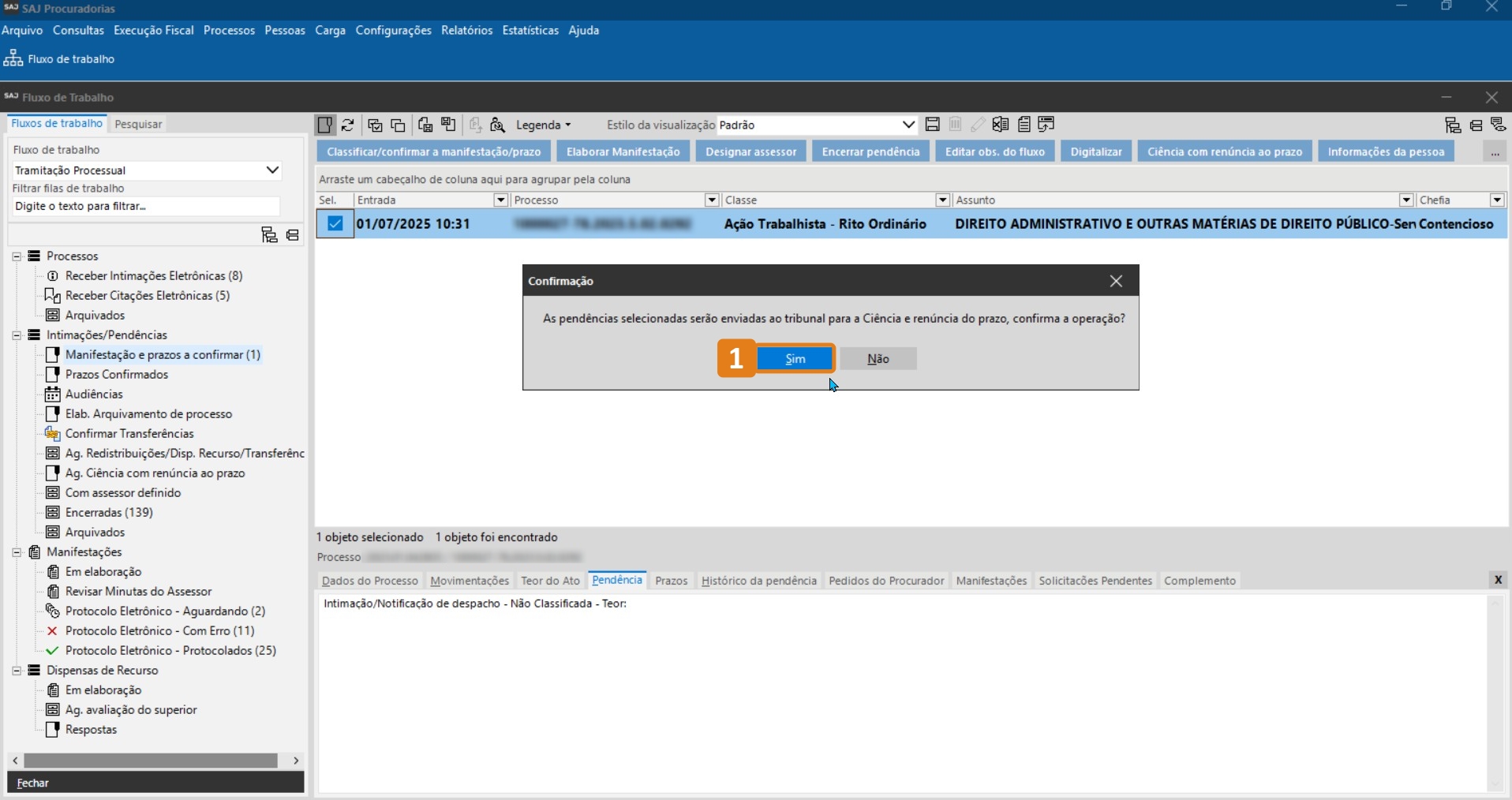Uncheck the selected row checkbox
The width and height of the screenshot is (1512, 800).
pyautogui.click(x=335, y=223)
